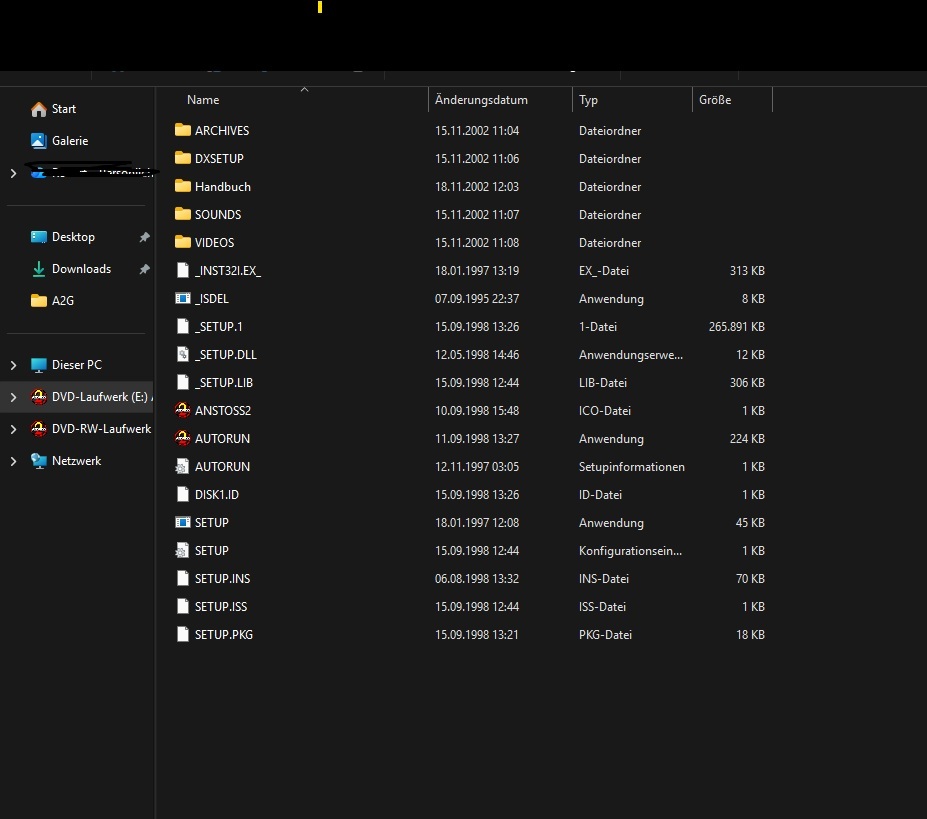Expand the Netzwerk tree node

(x=13, y=461)
